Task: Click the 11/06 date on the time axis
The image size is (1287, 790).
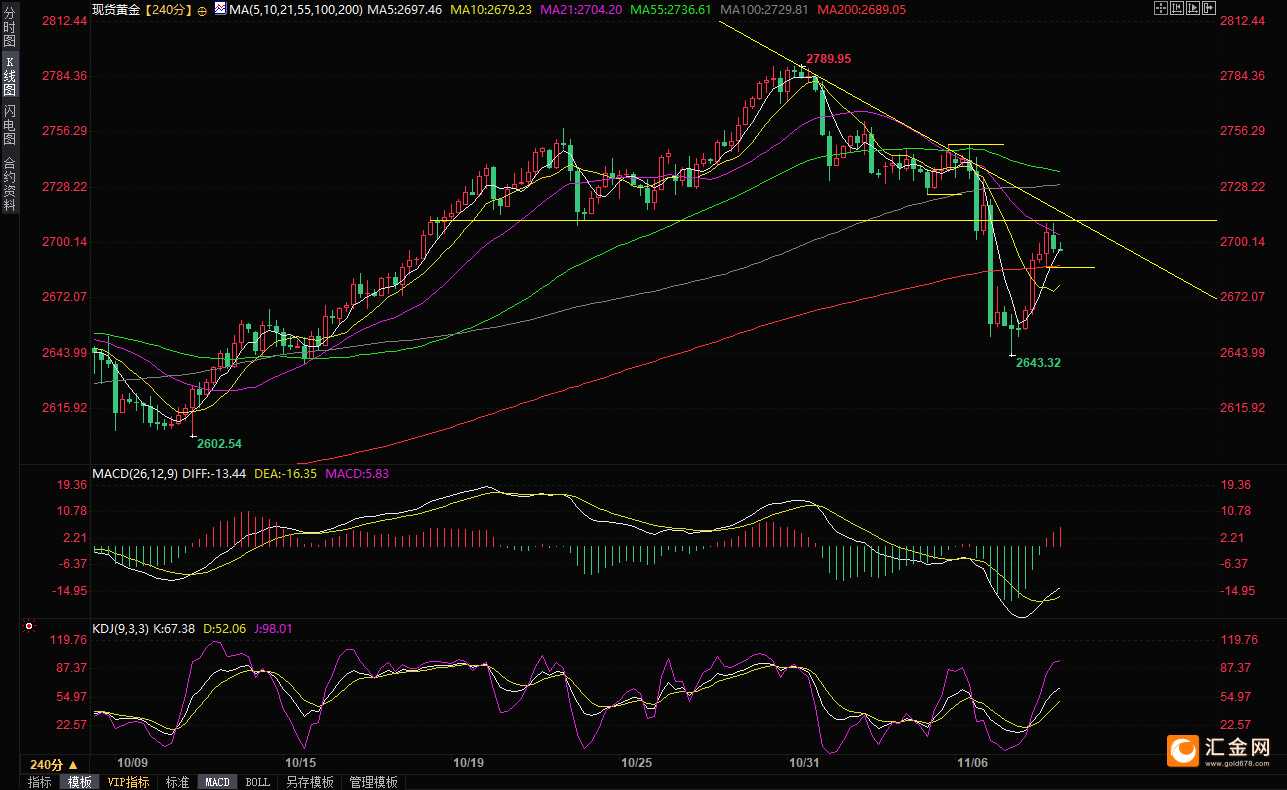Action: pos(972,763)
